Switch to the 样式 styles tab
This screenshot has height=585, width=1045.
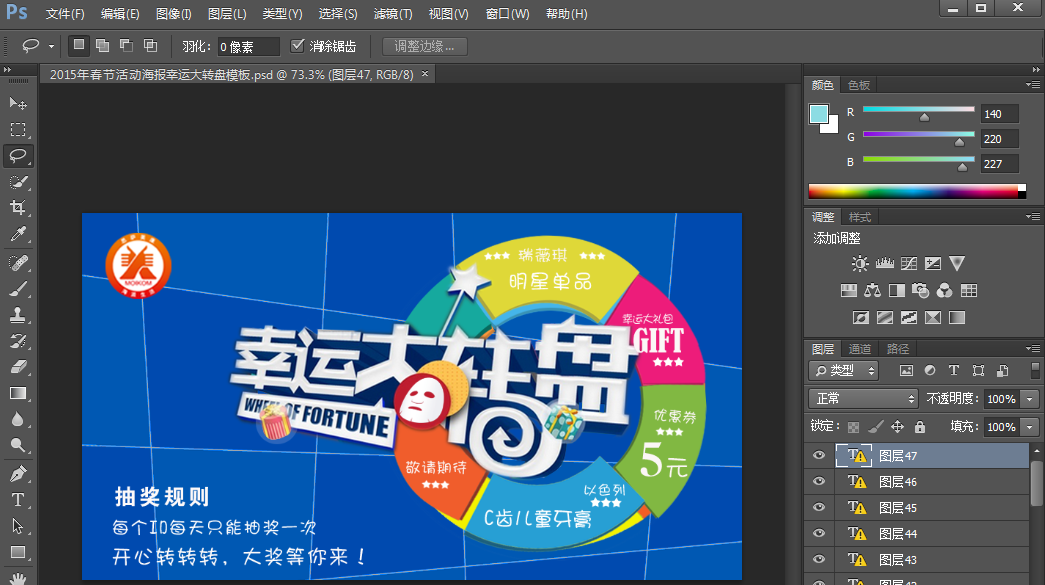[860, 217]
